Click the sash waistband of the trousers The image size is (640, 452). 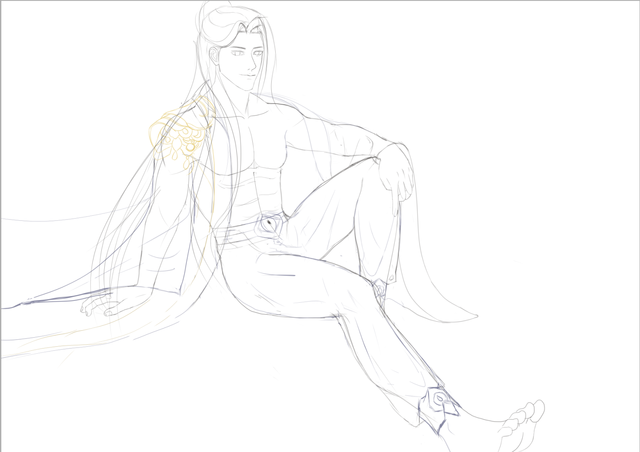click(x=240, y=236)
